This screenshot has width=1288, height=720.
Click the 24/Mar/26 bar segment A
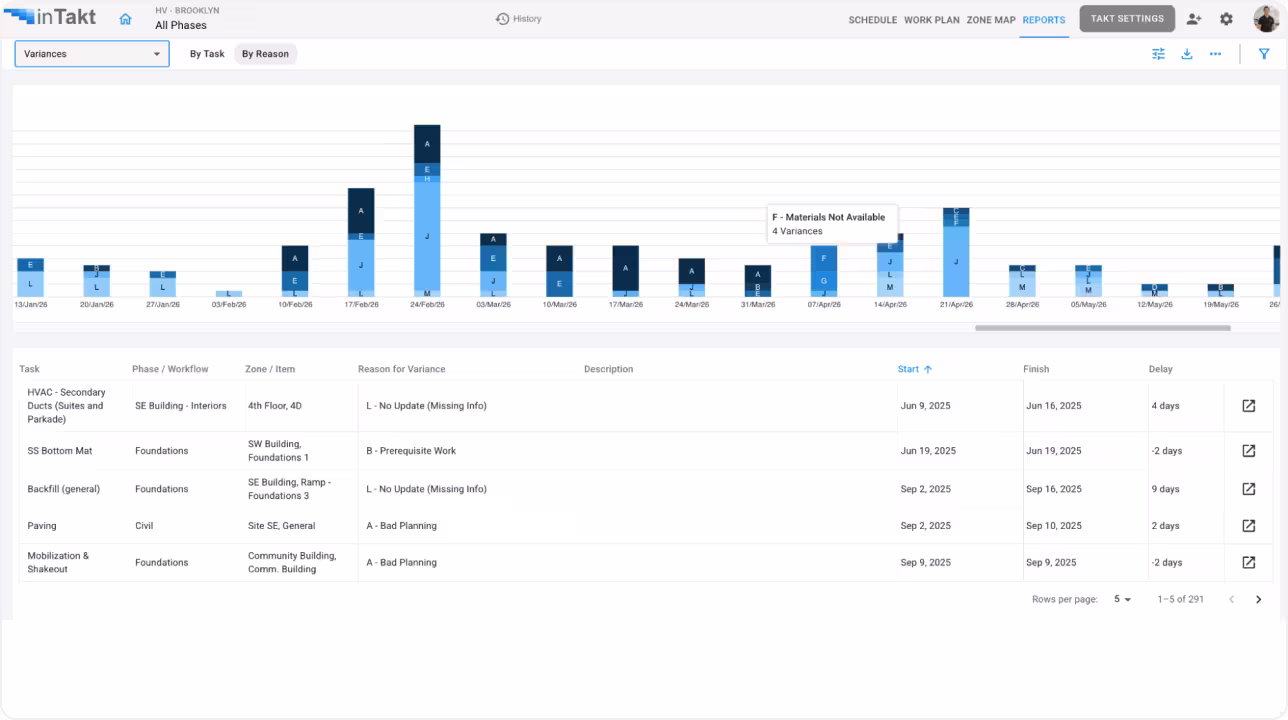pyautogui.click(x=692, y=271)
